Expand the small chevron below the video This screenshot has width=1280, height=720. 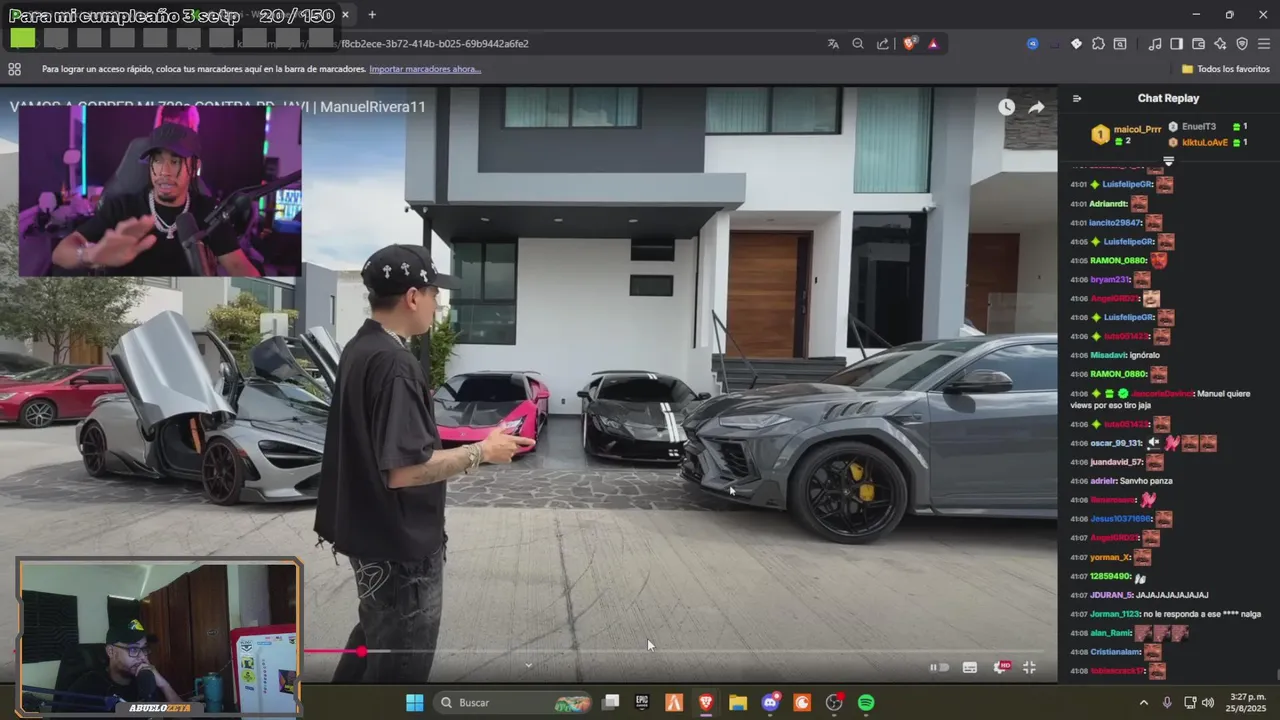click(x=529, y=665)
